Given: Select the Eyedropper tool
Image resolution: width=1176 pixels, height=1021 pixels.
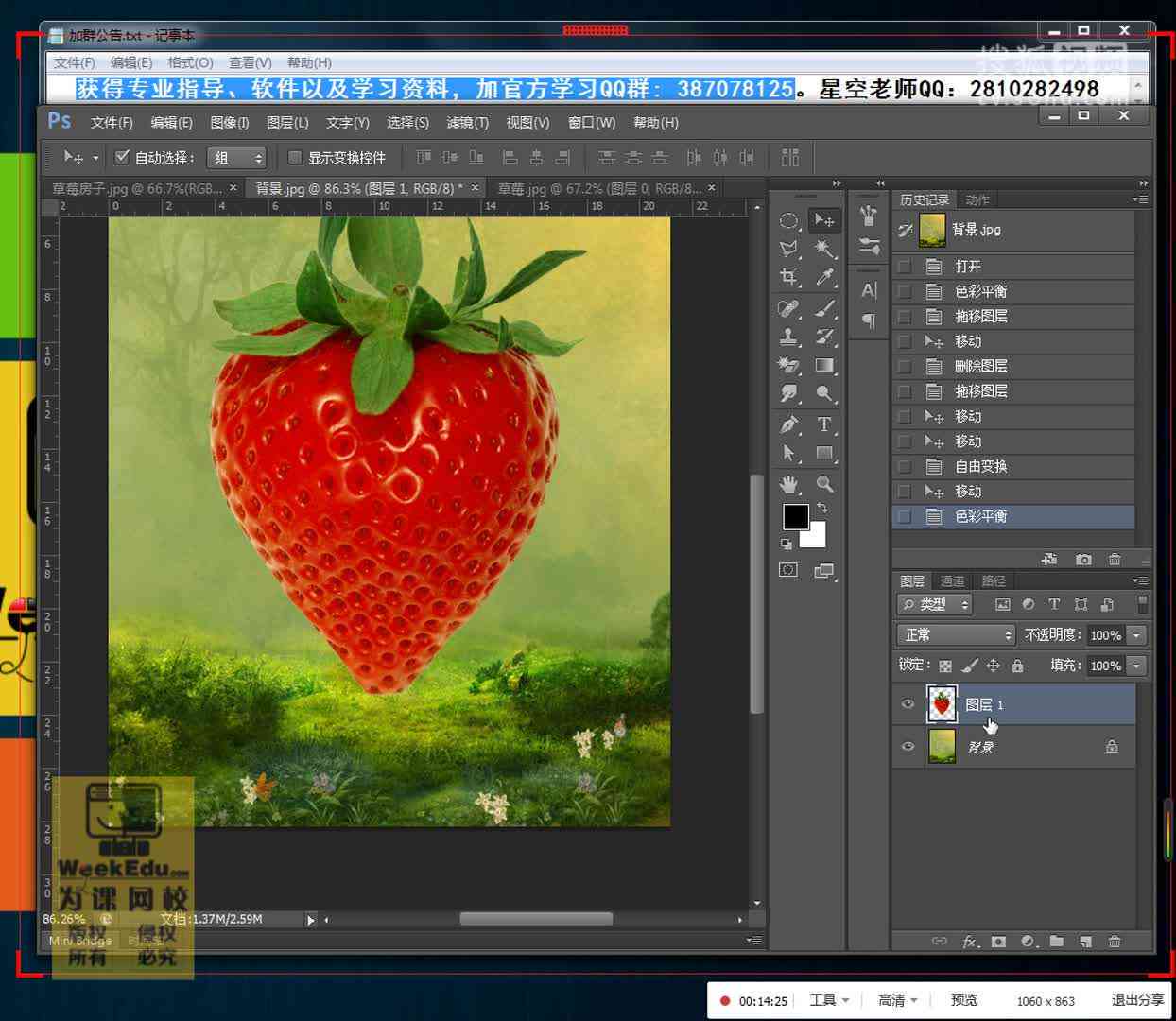Looking at the screenshot, I should (824, 278).
